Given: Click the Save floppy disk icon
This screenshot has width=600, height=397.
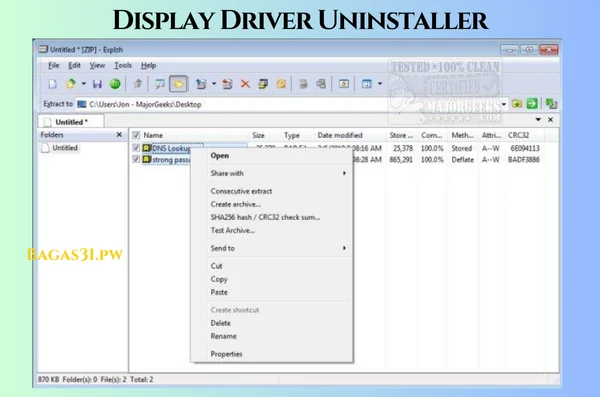Looking at the screenshot, I should [97, 84].
